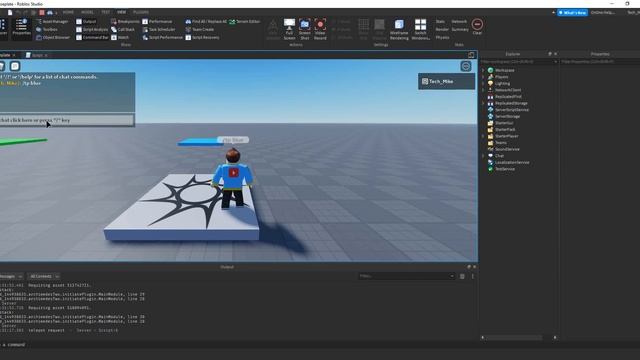Open the in-game settings menu icon
This screenshot has width=640, height=360.
466,66
